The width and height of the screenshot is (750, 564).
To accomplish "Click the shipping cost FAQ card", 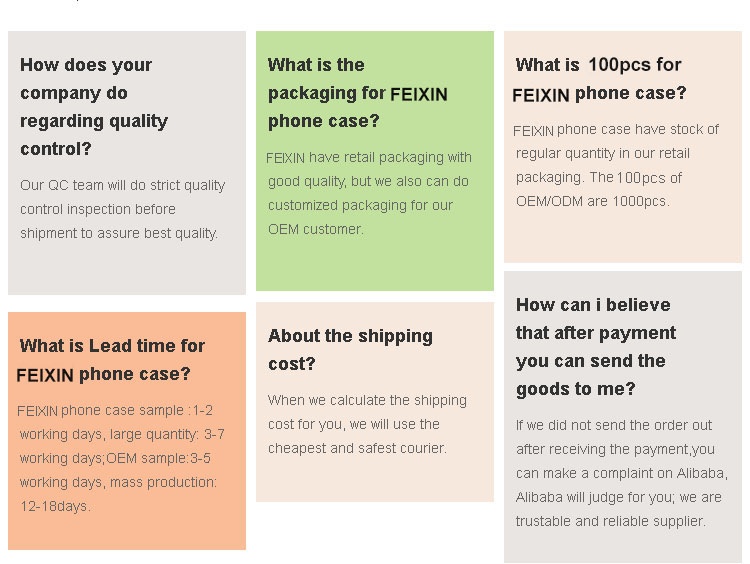I will point(375,402).
